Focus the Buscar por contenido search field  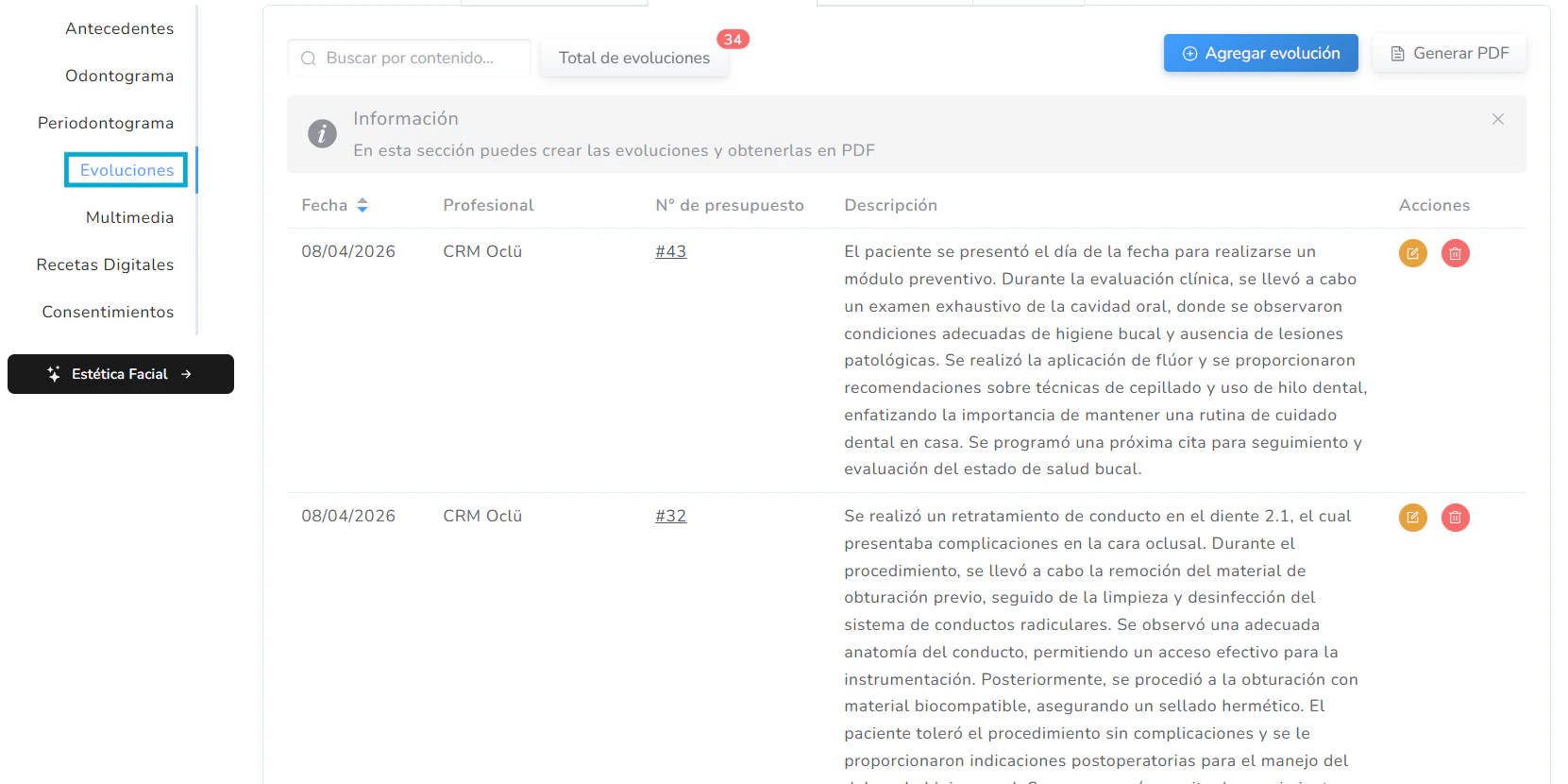click(x=409, y=58)
